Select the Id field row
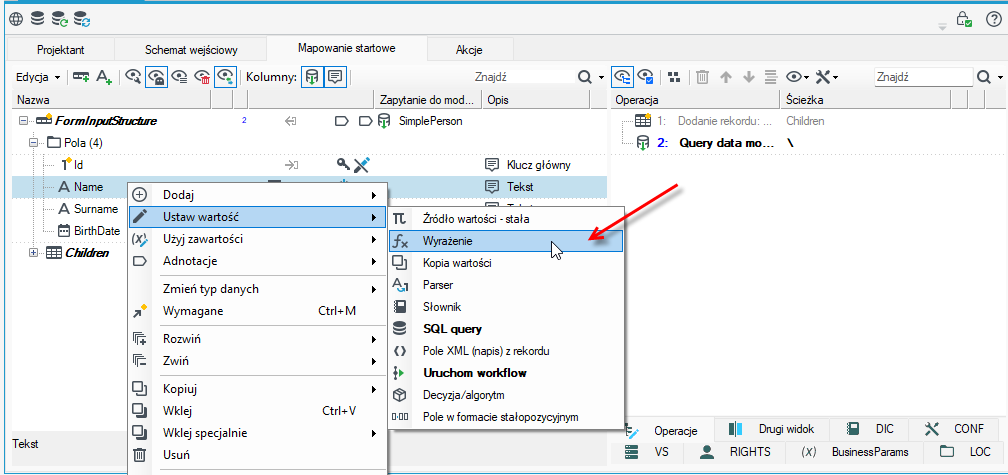Image resolution: width=1008 pixels, height=475 pixels. (x=309, y=165)
